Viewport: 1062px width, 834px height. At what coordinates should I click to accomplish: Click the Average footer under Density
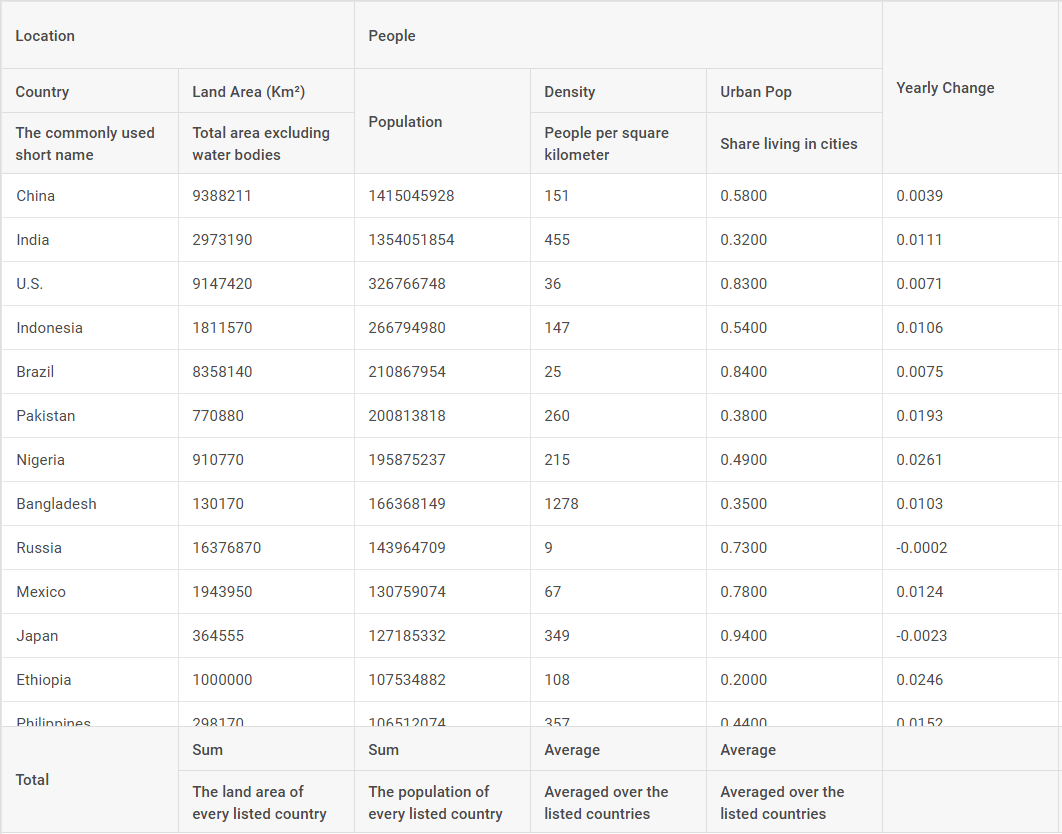[x=618, y=749]
